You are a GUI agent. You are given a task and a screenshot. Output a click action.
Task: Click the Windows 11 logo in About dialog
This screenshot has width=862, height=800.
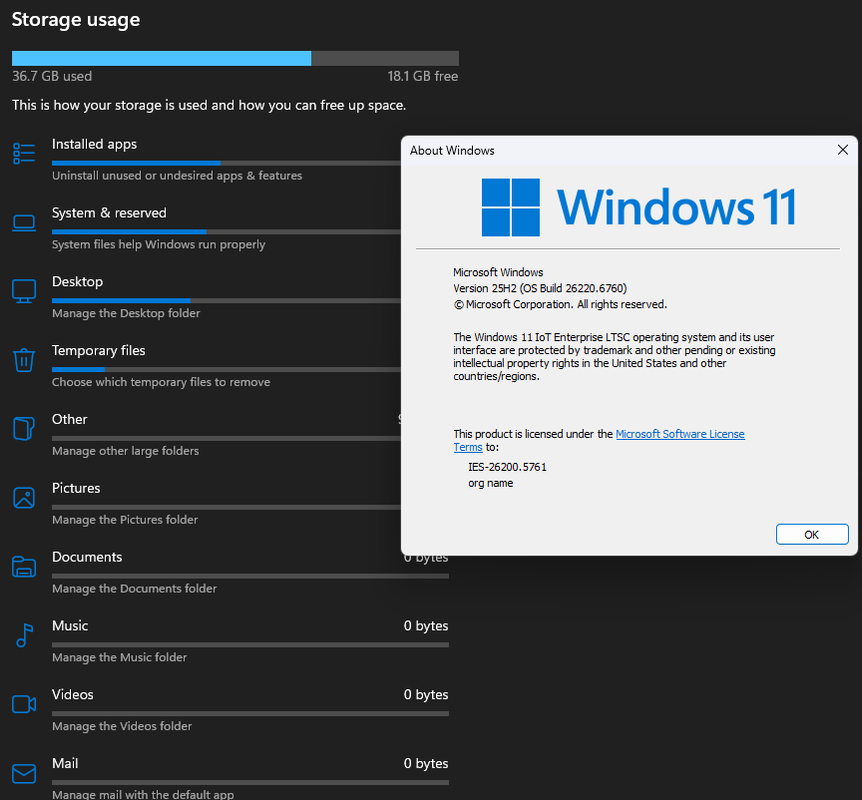(639, 207)
